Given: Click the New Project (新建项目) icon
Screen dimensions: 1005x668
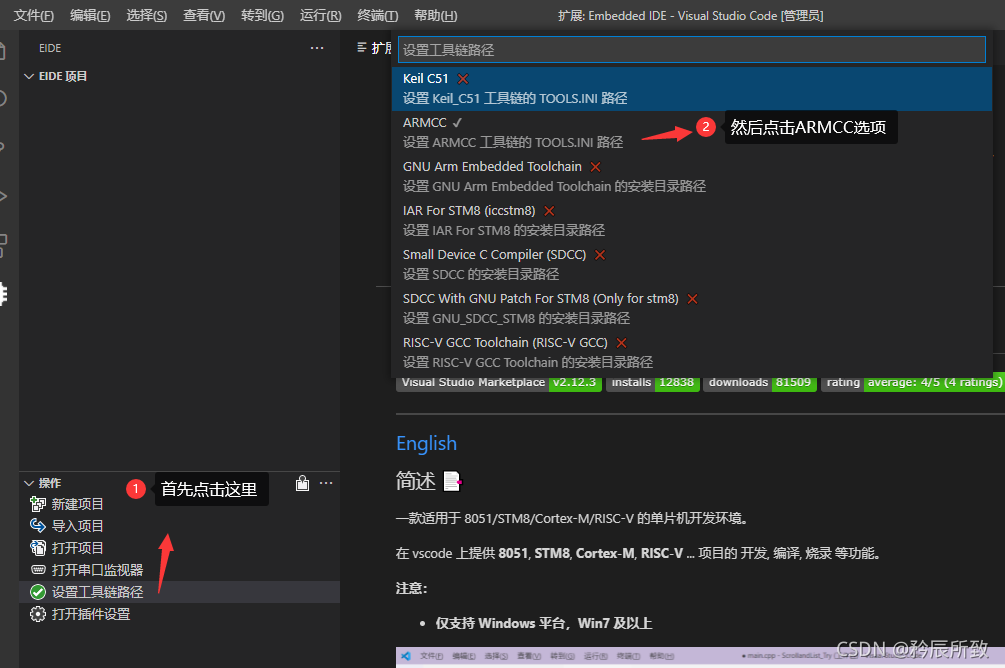Looking at the screenshot, I should click(38, 505).
